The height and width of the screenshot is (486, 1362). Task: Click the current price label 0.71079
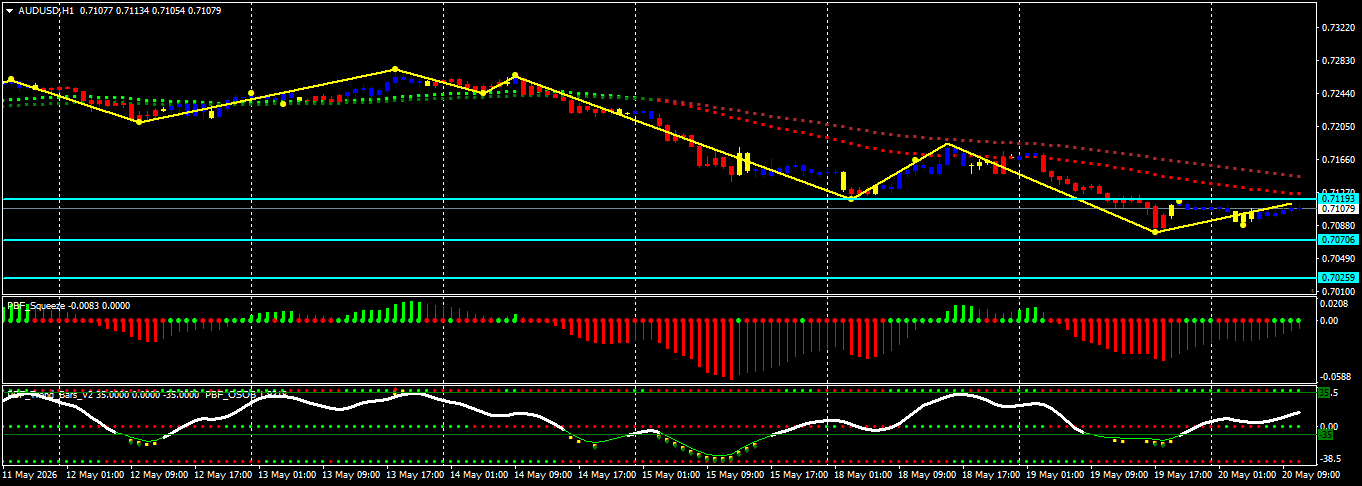(1338, 209)
